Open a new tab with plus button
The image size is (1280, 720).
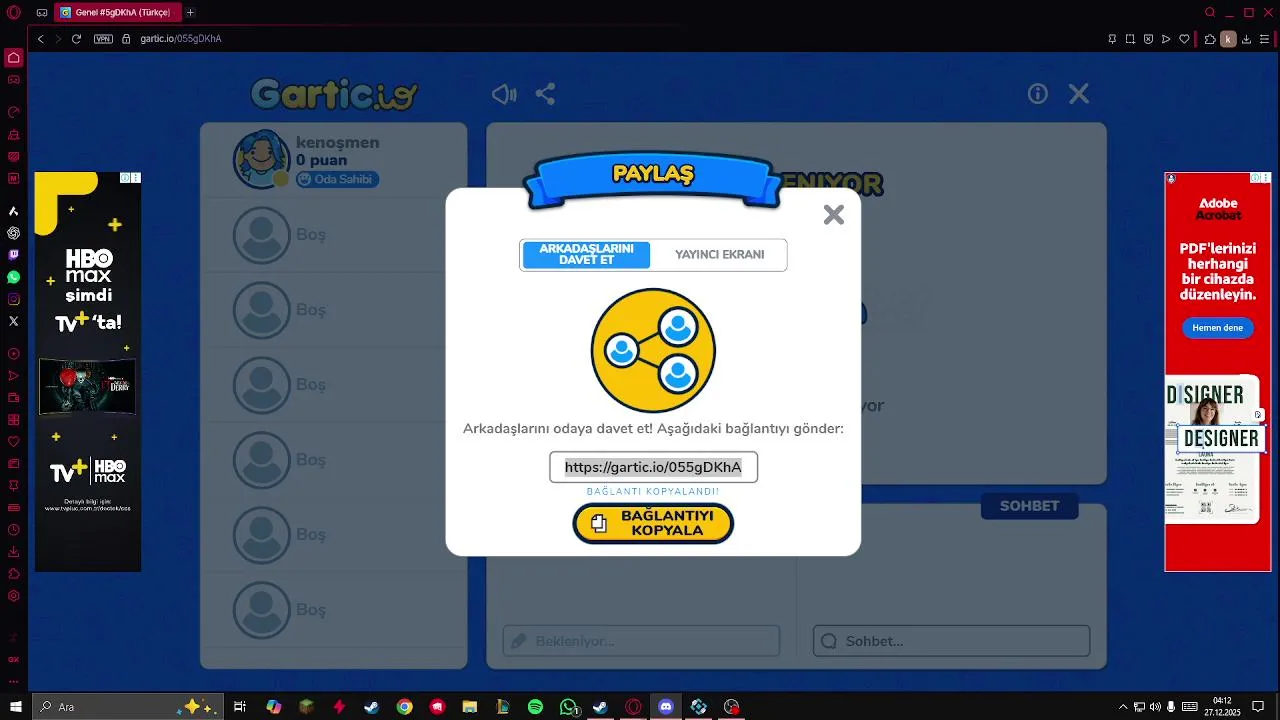click(x=190, y=13)
